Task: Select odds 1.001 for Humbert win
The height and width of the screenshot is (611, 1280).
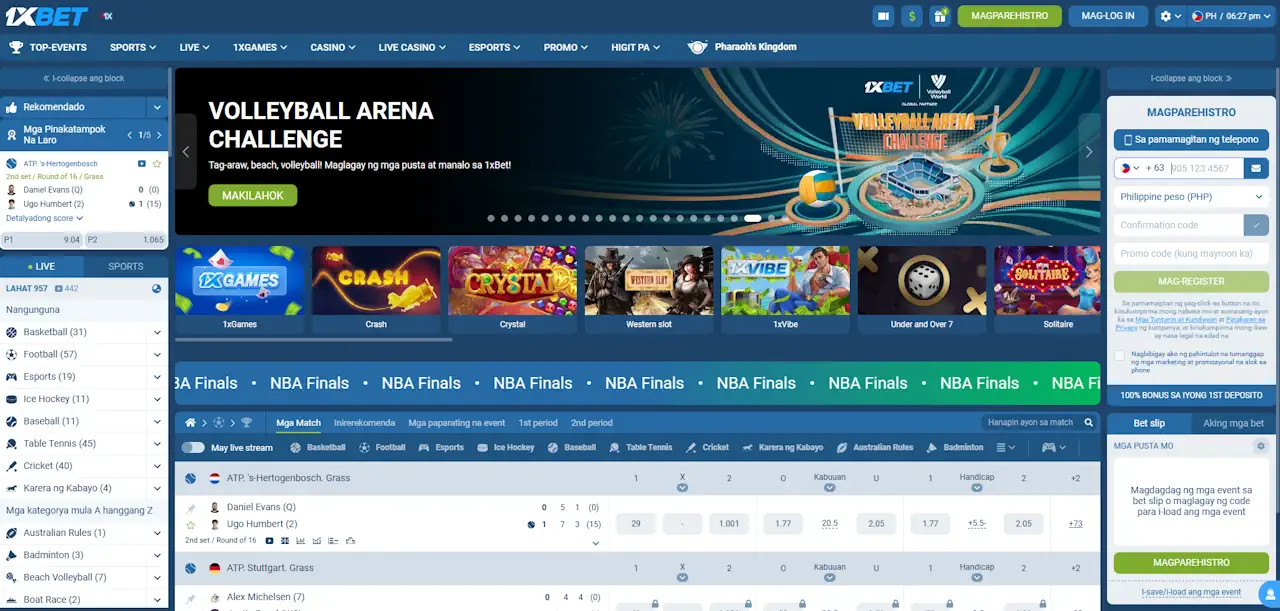Action: [729, 523]
